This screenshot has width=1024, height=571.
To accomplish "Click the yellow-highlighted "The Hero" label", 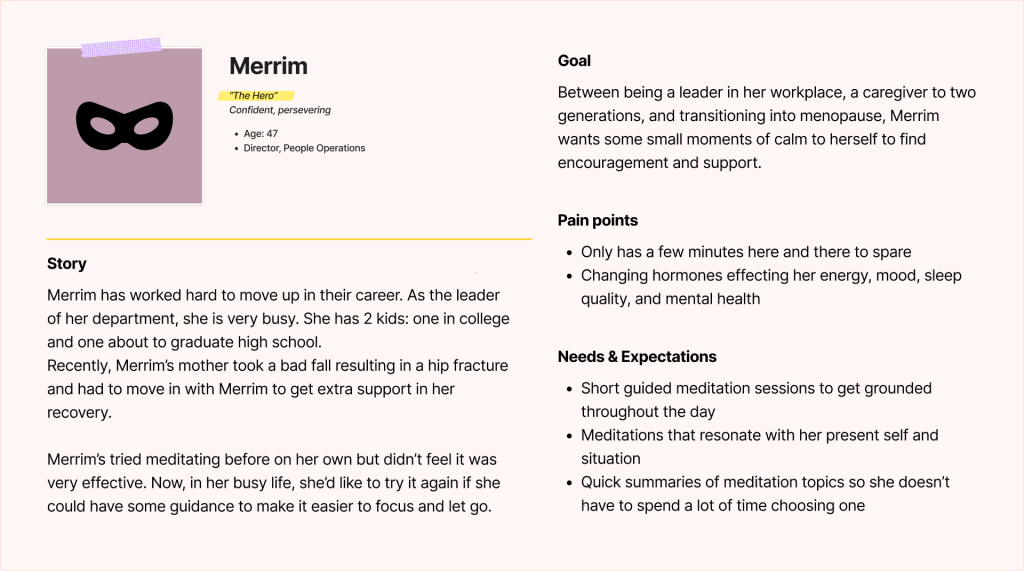I will click(x=254, y=96).
